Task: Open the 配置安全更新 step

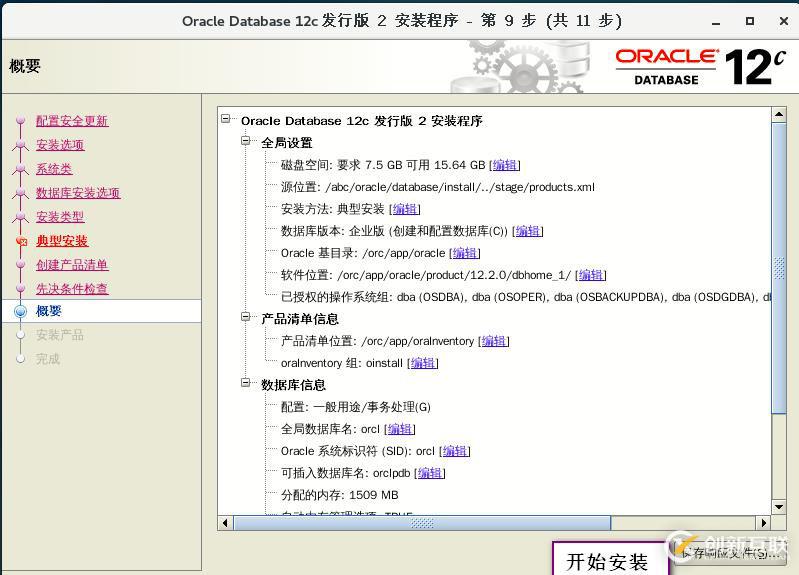Action: pyautogui.click(x=72, y=121)
